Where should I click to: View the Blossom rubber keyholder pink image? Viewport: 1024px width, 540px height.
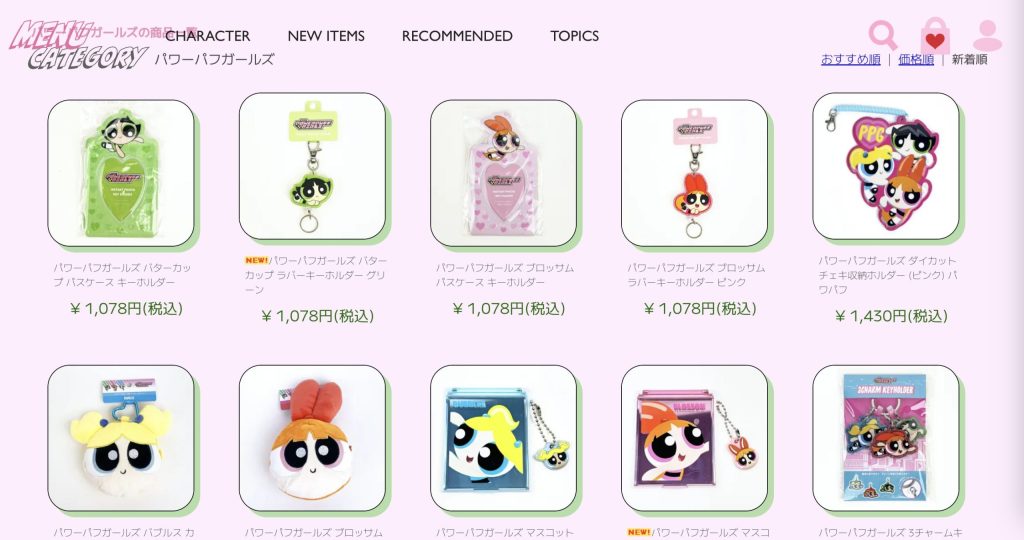(694, 173)
